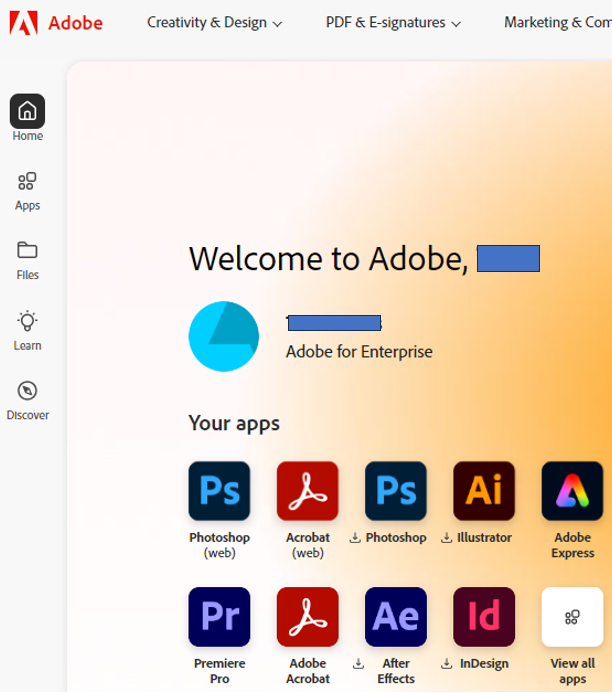
Task: Click the Adobe for Enterprise text
Action: pos(359,352)
